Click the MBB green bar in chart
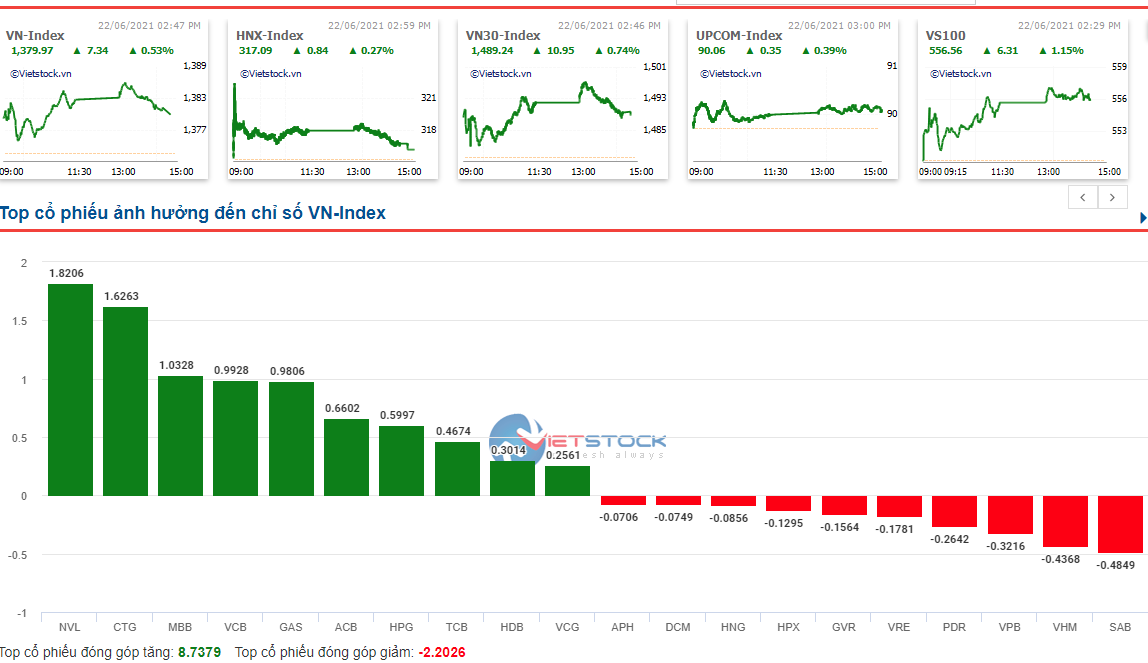1148x663 pixels. click(x=180, y=436)
